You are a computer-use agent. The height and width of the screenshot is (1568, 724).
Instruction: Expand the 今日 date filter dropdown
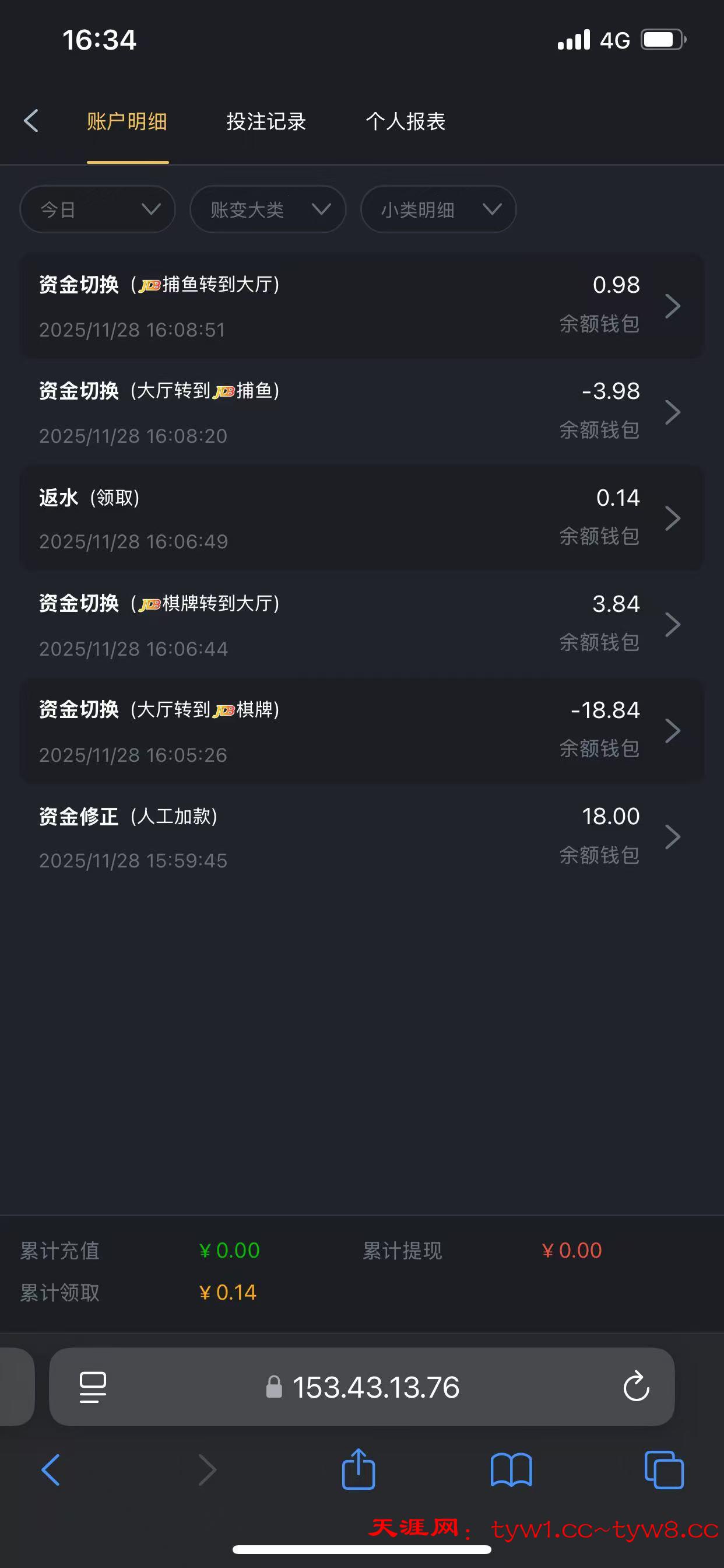[x=97, y=209]
